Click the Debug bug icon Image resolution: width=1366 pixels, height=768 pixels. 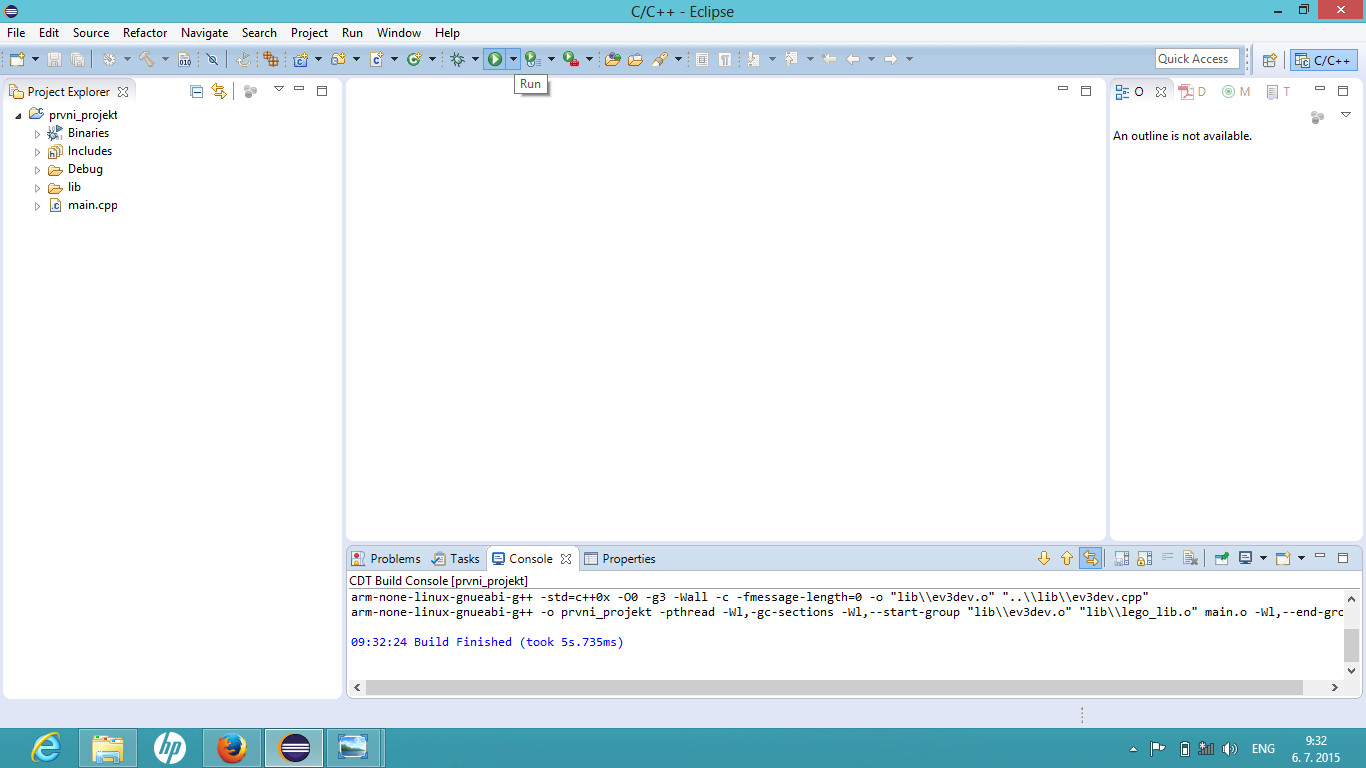click(x=458, y=59)
